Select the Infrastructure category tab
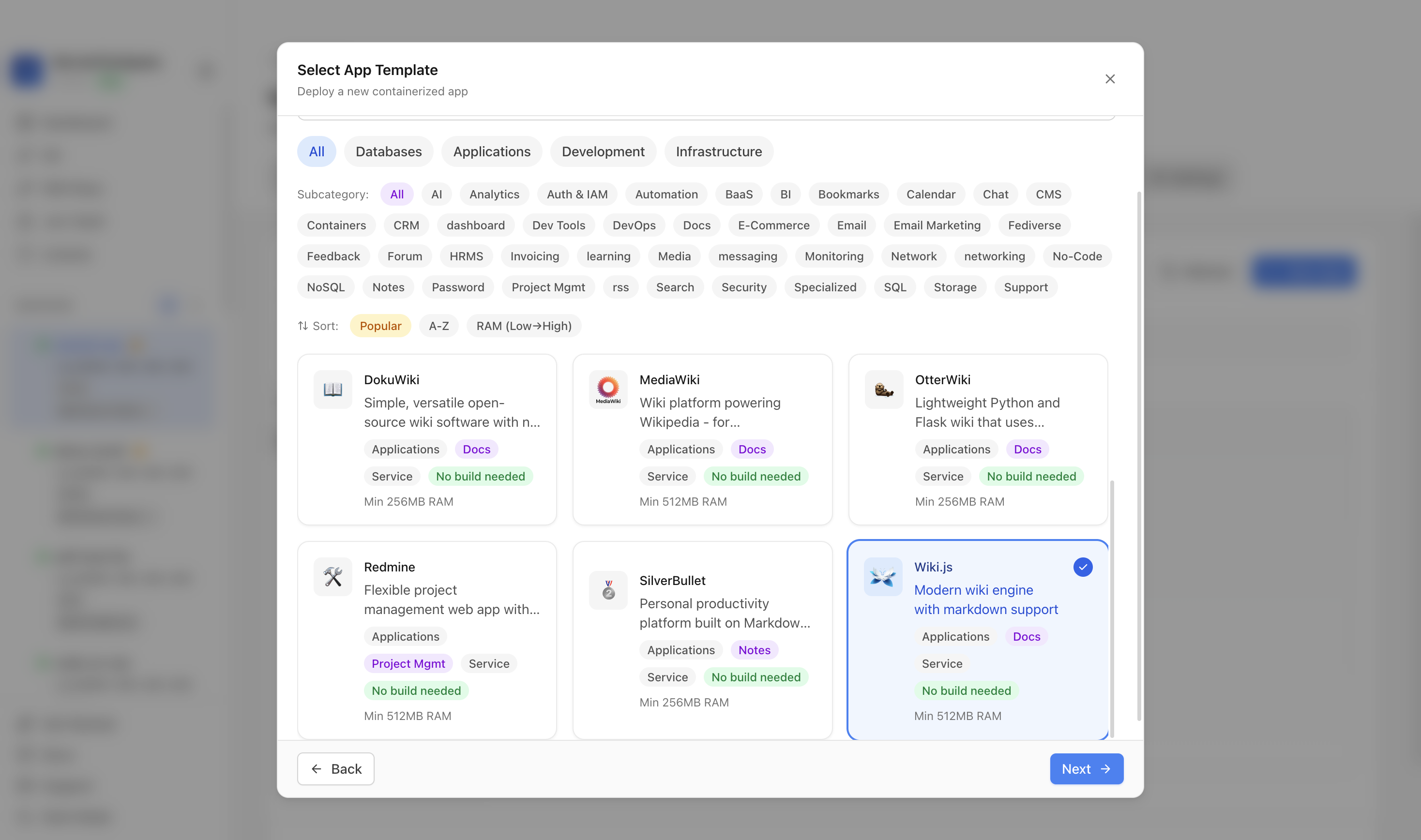 pos(718,152)
